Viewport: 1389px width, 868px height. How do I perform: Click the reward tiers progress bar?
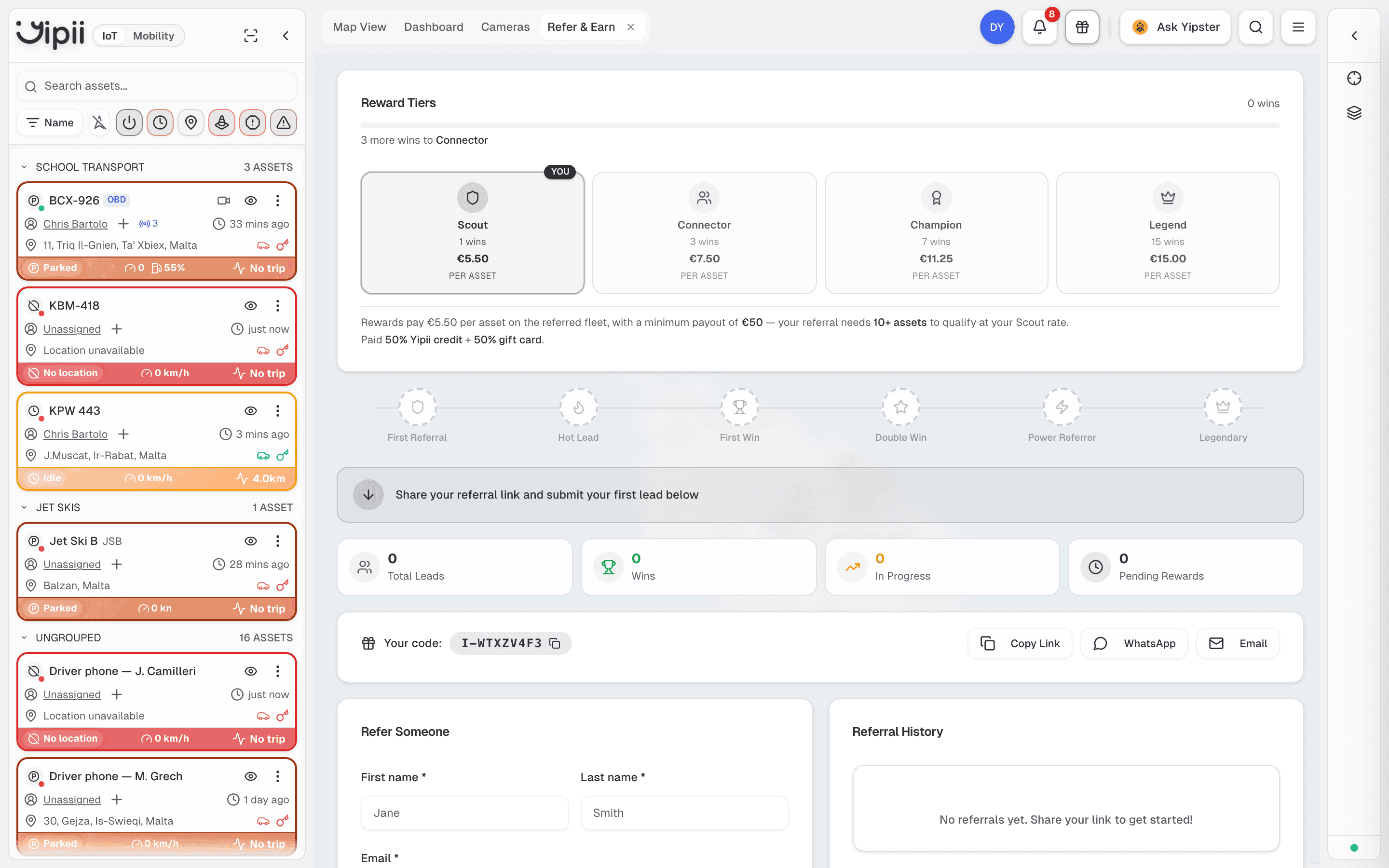coord(819,125)
